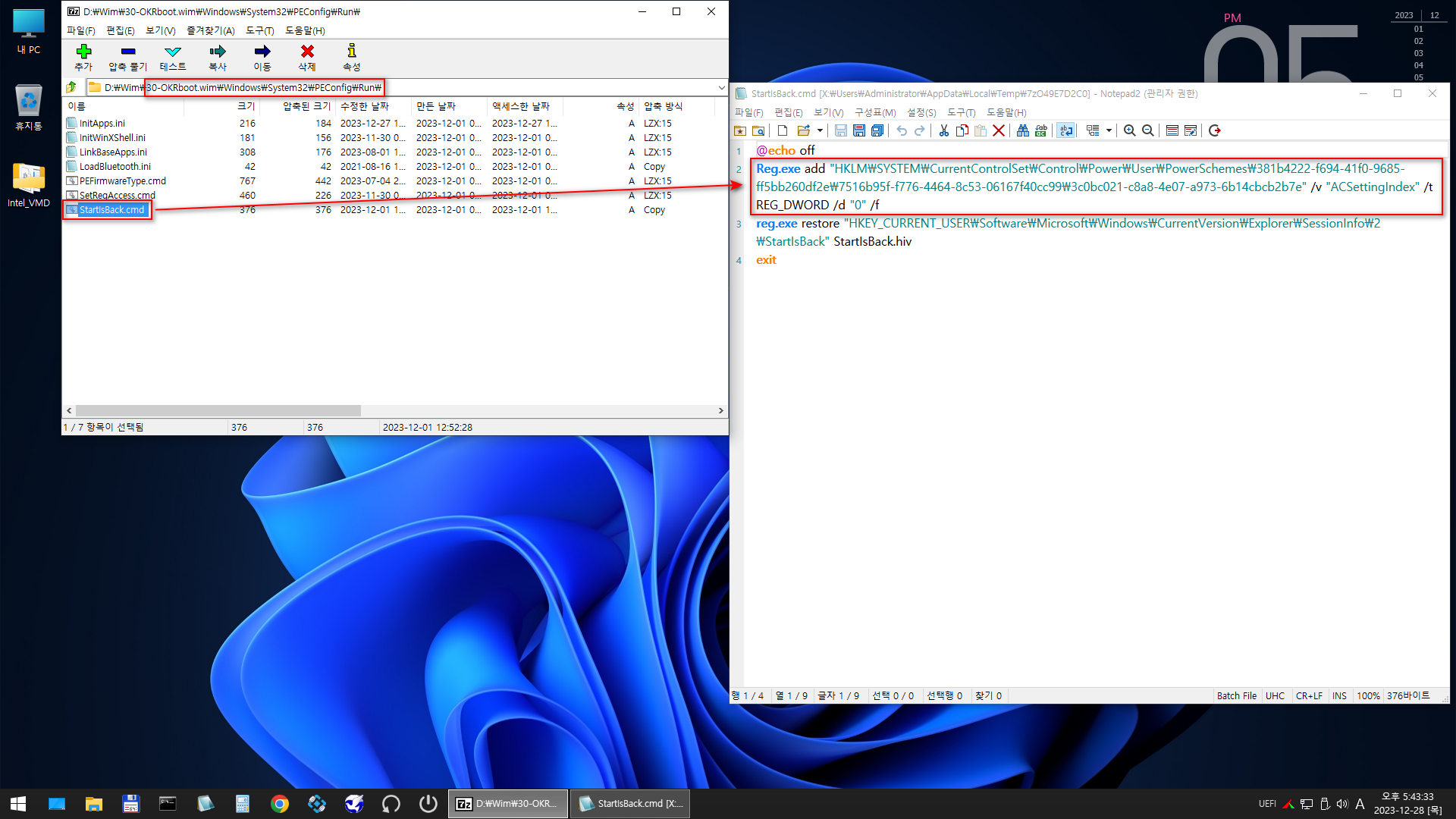Open the 7-Zip 도구(T) menu
Viewport: 1456px width, 819px height.
[x=260, y=30]
